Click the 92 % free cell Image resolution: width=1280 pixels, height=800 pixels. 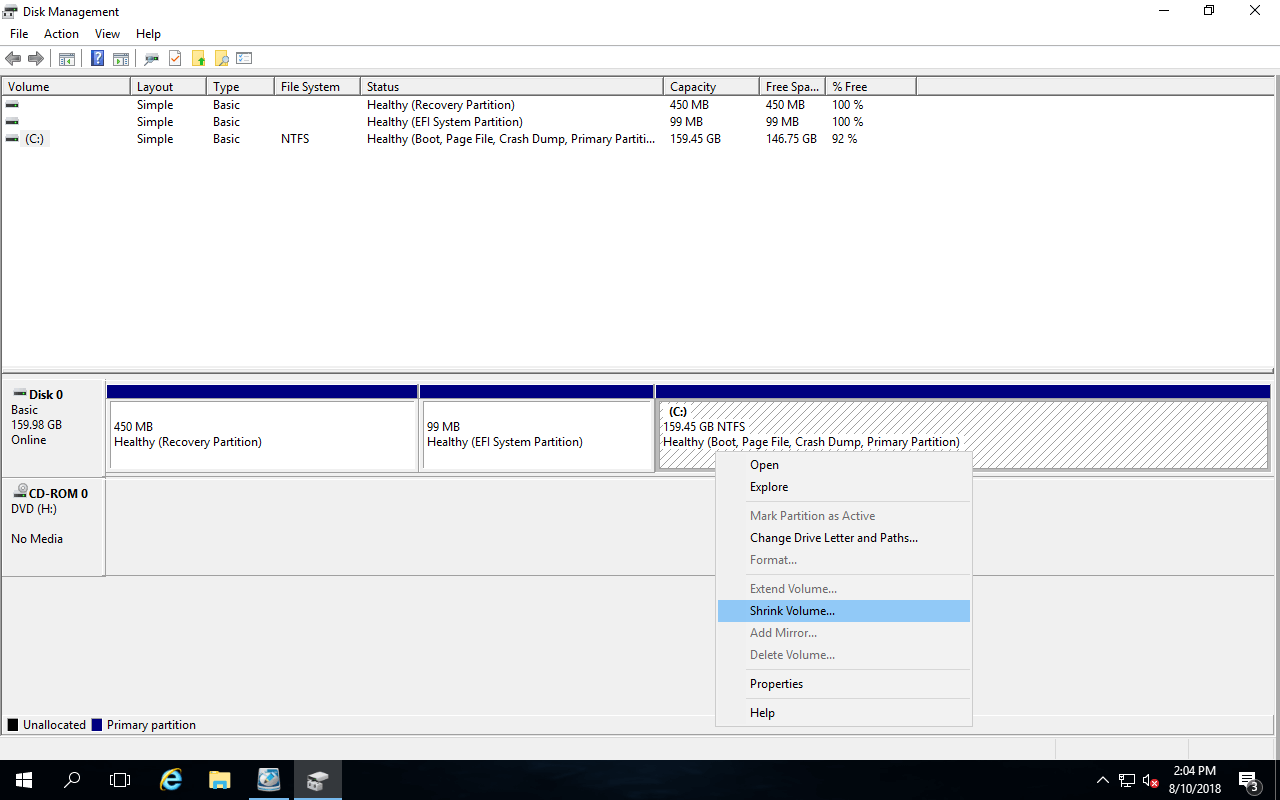pos(845,139)
